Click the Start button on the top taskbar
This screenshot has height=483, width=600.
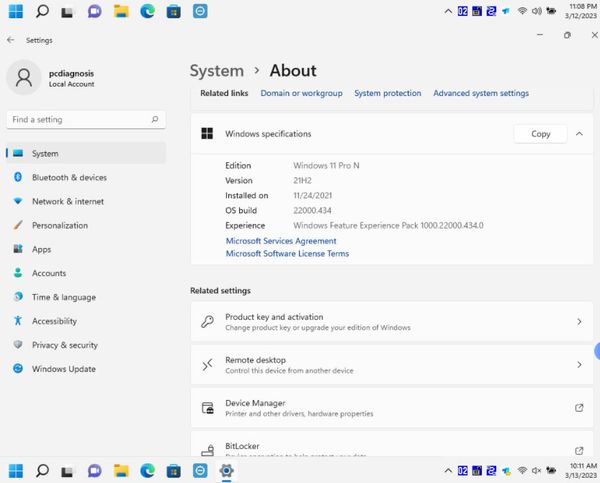point(16,11)
